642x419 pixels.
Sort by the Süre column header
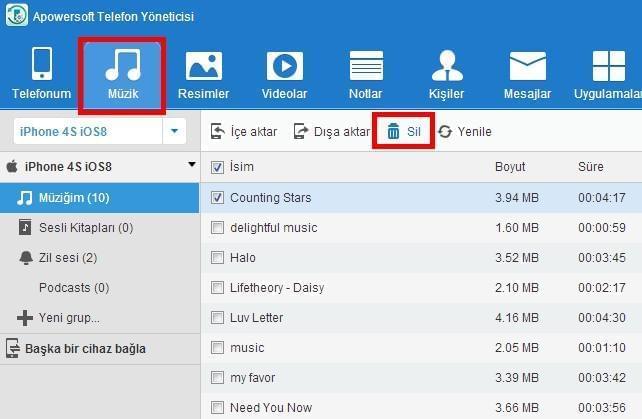(590, 167)
